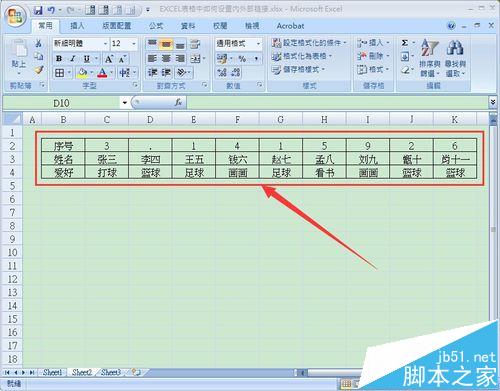Open the 通用格式 number format dropdown
Screen dimensions: 500x391
(x=258, y=44)
